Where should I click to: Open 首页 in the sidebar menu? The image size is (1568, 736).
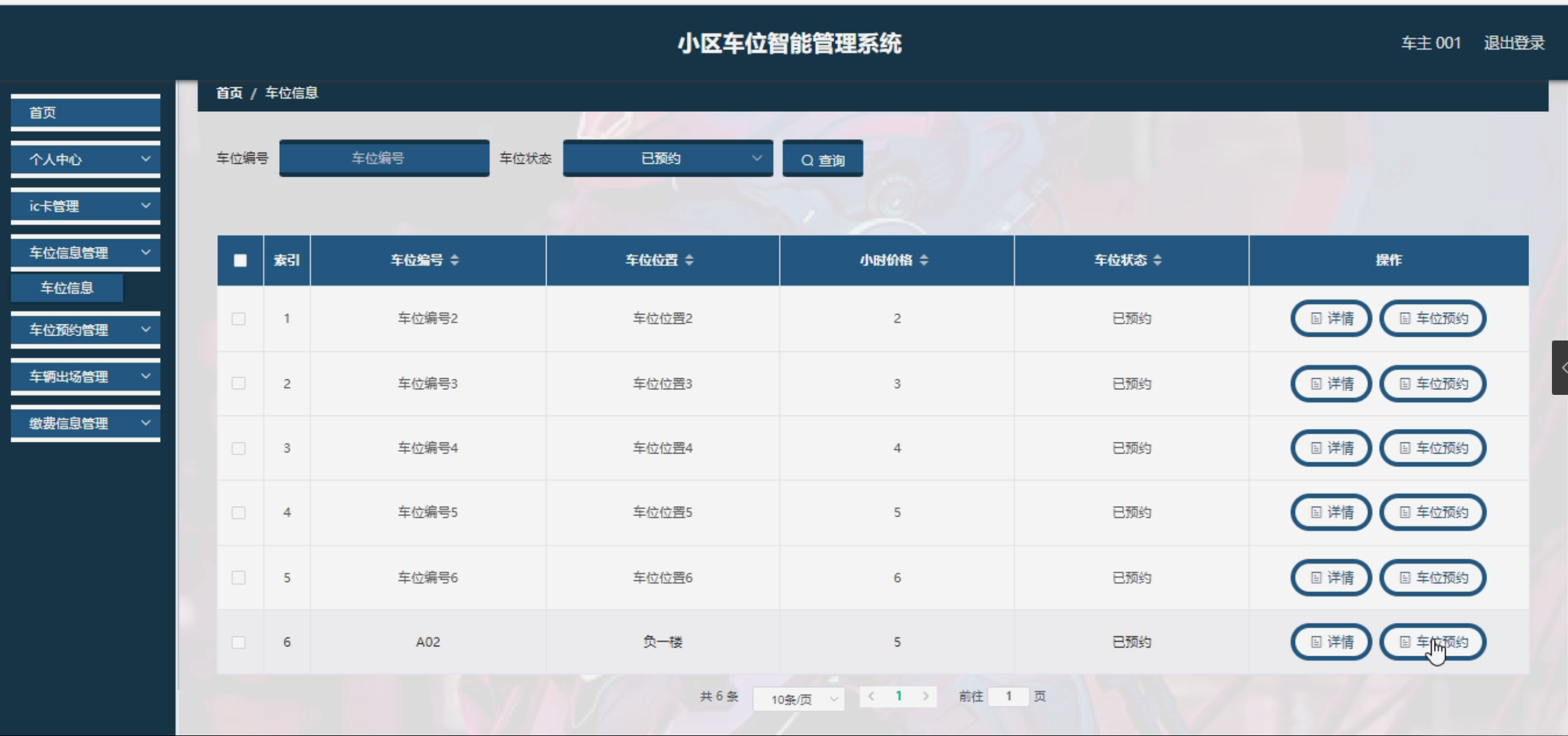86,112
